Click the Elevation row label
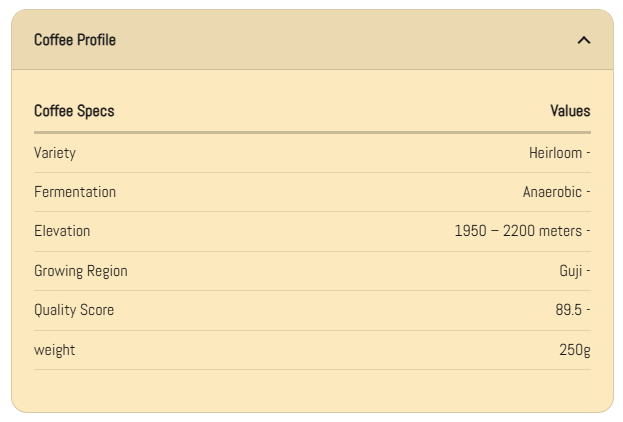Viewport: 623px width, 422px height. [62, 231]
